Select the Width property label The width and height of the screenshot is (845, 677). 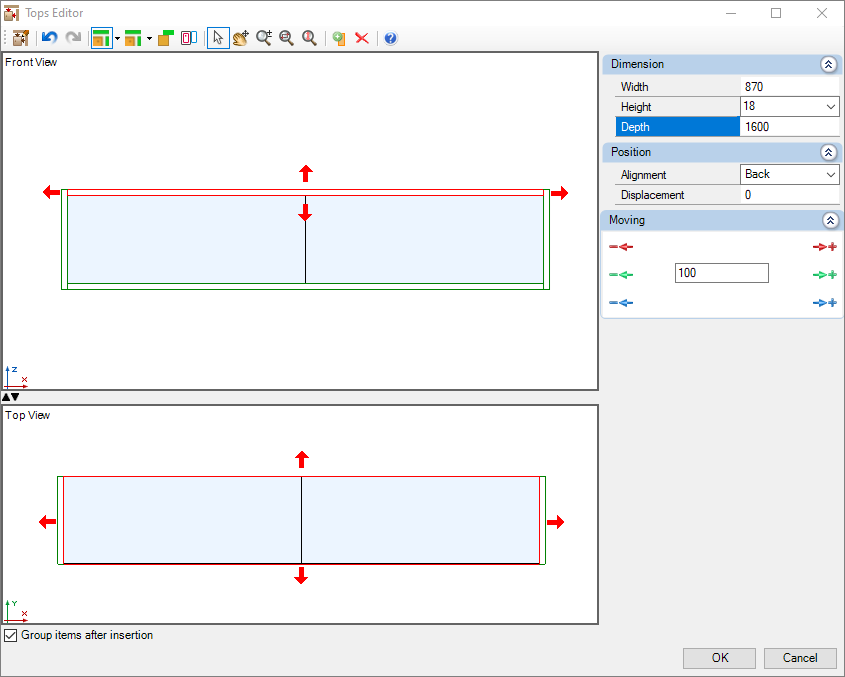(634, 87)
